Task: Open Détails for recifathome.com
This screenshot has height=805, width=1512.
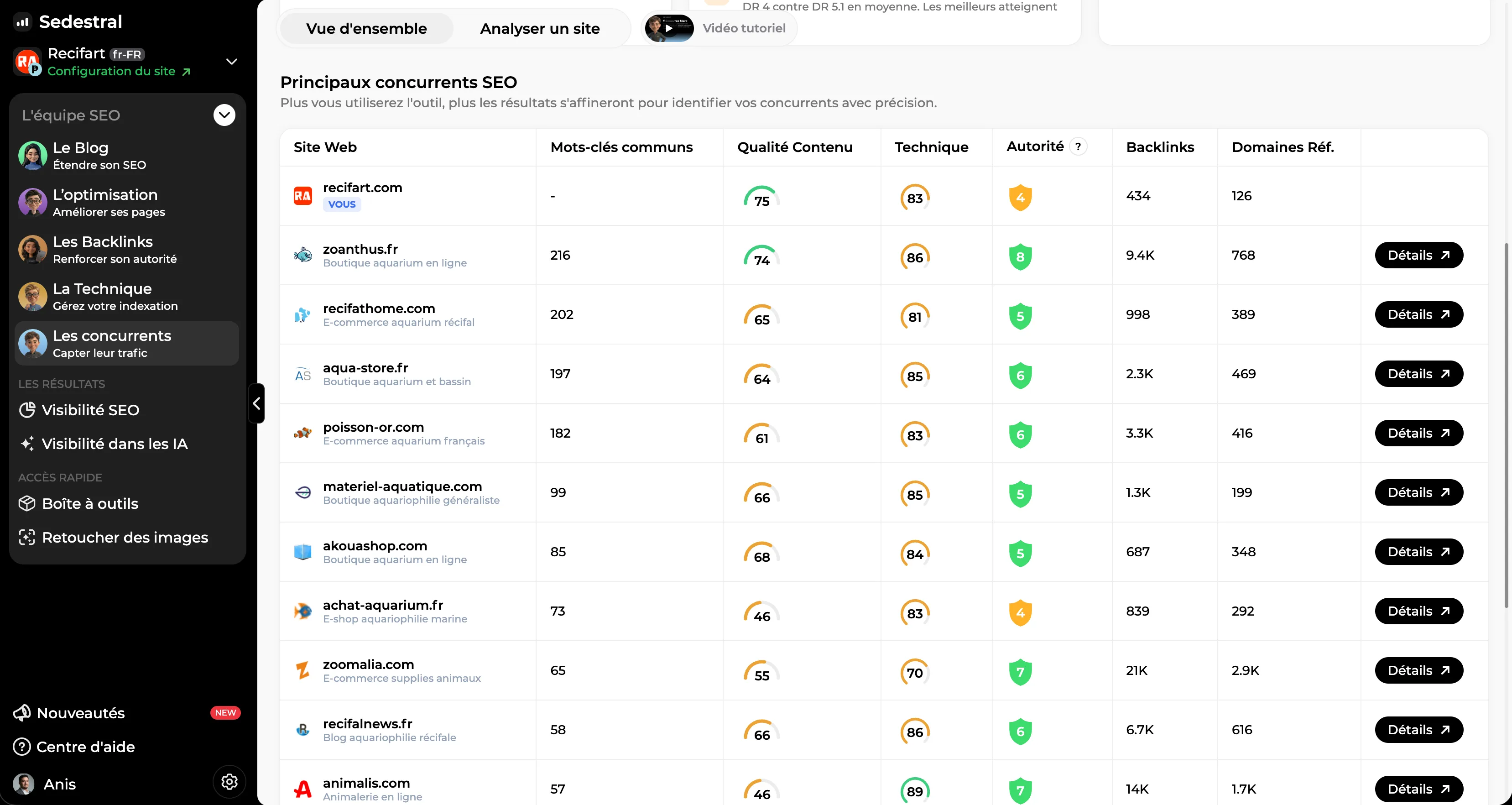Action: 1418,315
